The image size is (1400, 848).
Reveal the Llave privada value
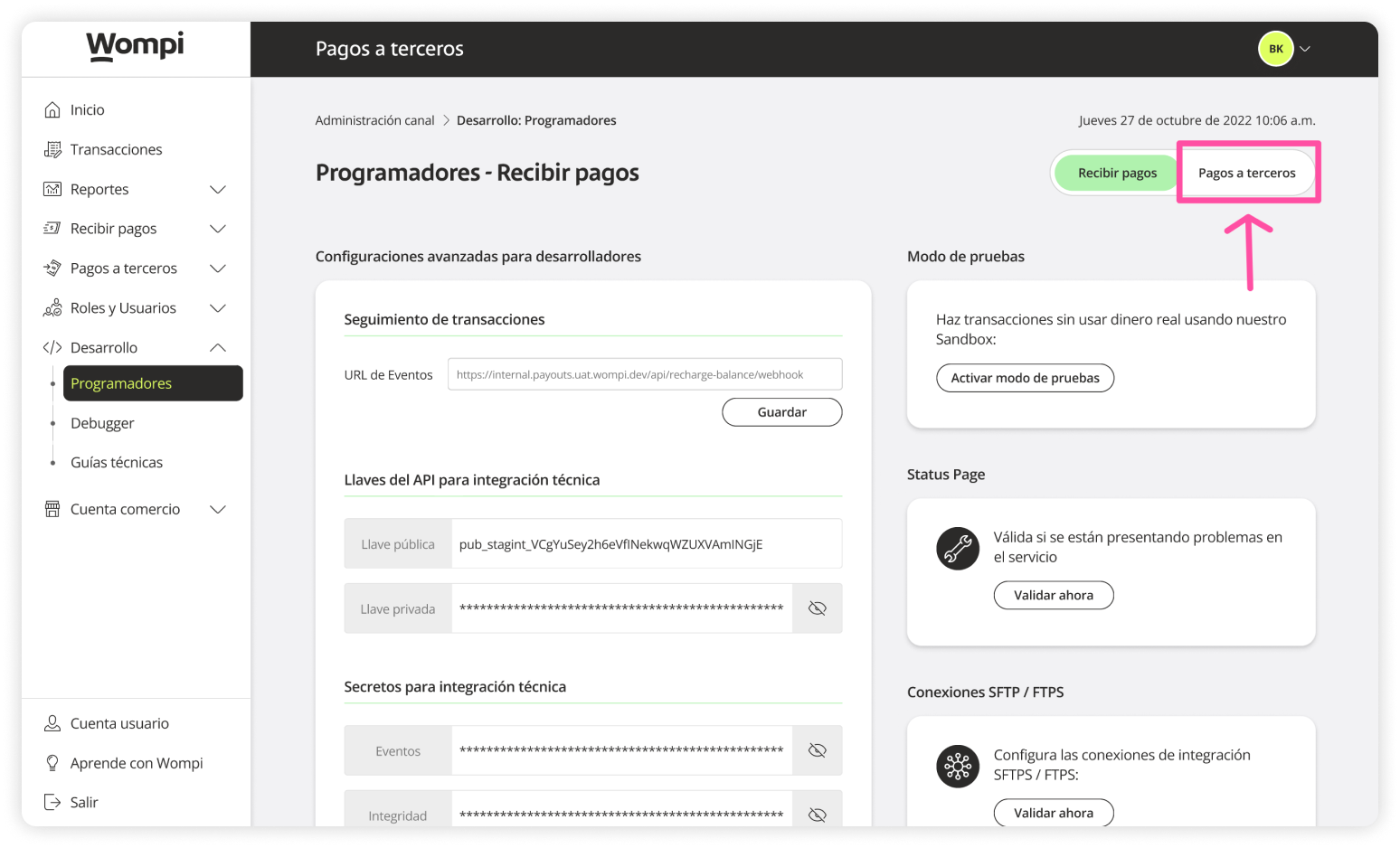click(x=817, y=608)
